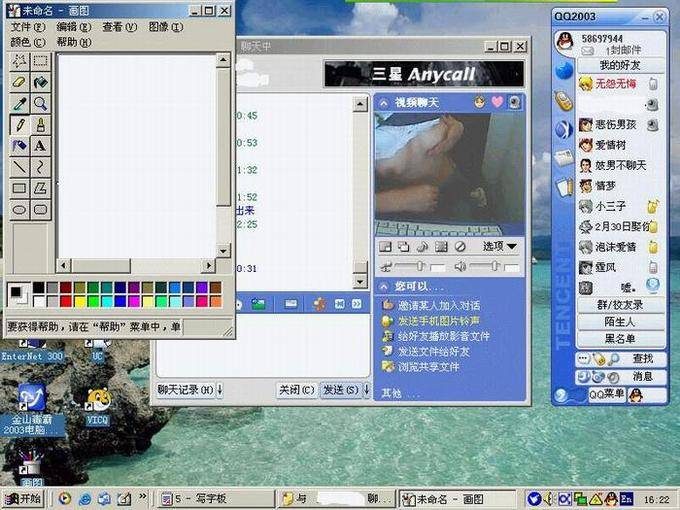Select the yellow color swatch in Paint palette

80,301
